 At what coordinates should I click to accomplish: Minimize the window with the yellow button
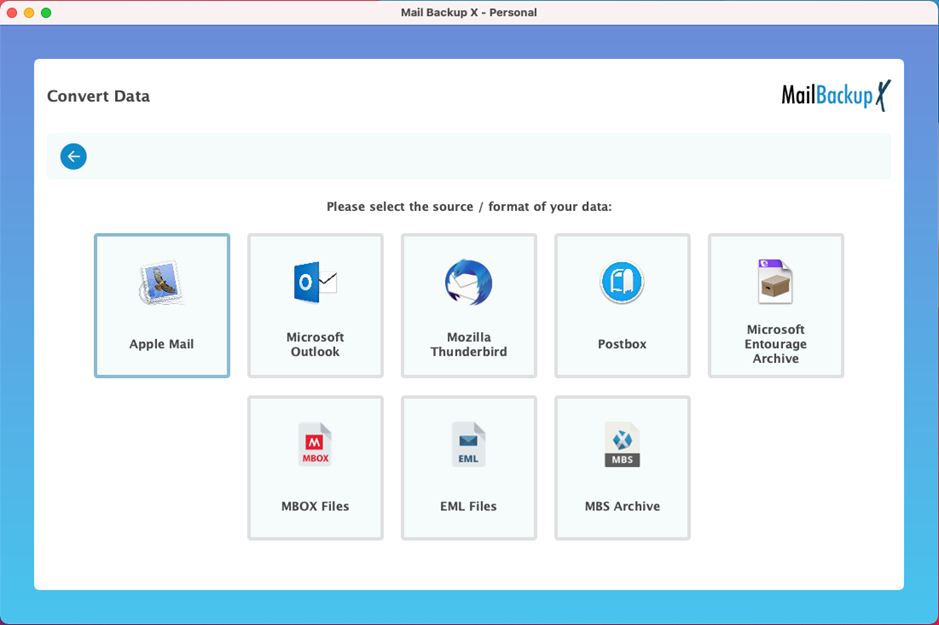[x=29, y=13]
